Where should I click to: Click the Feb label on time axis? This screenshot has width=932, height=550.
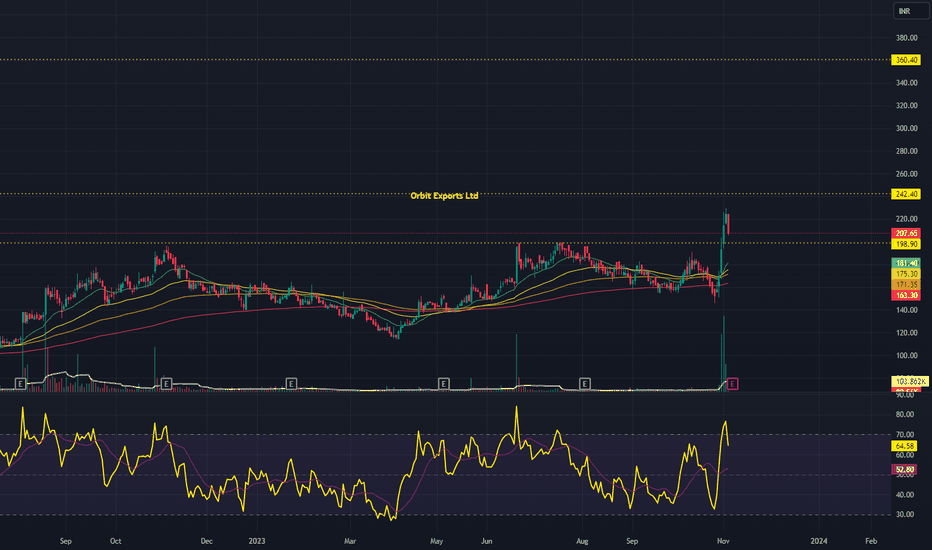(871, 541)
